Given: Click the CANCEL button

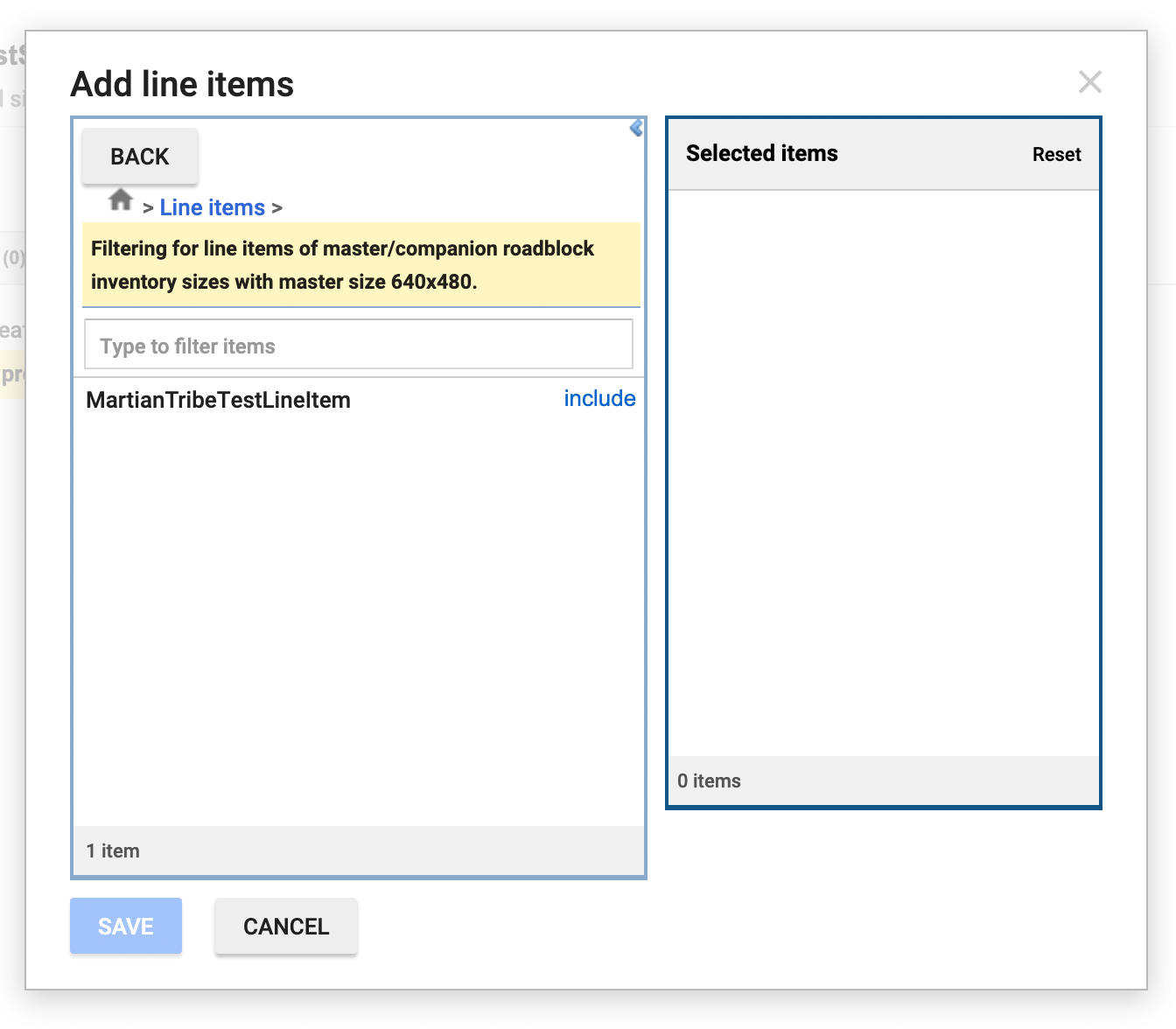Looking at the screenshot, I should [285, 926].
